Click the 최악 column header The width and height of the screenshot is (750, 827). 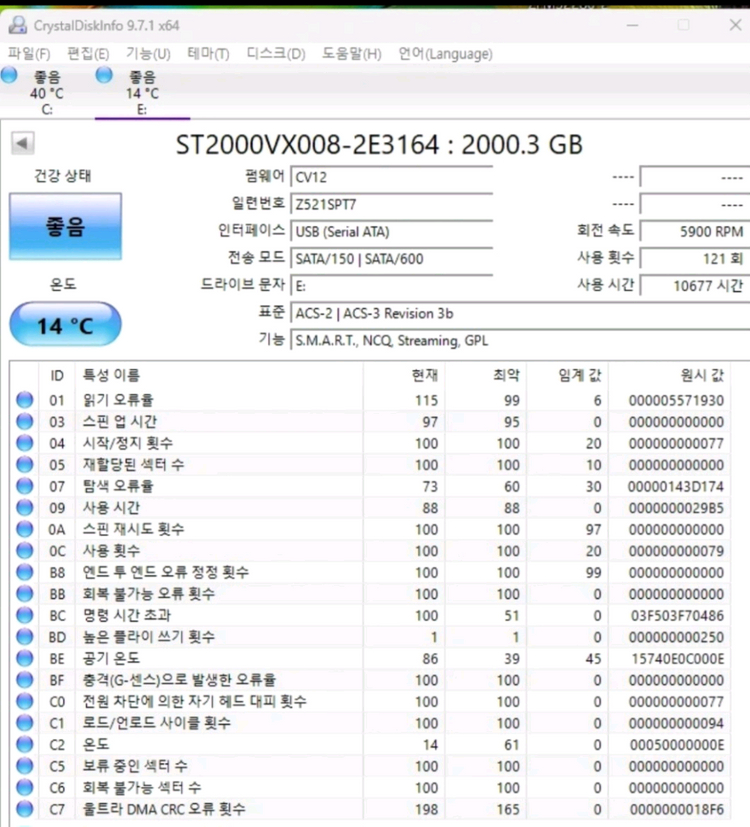[x=486, y=376]
